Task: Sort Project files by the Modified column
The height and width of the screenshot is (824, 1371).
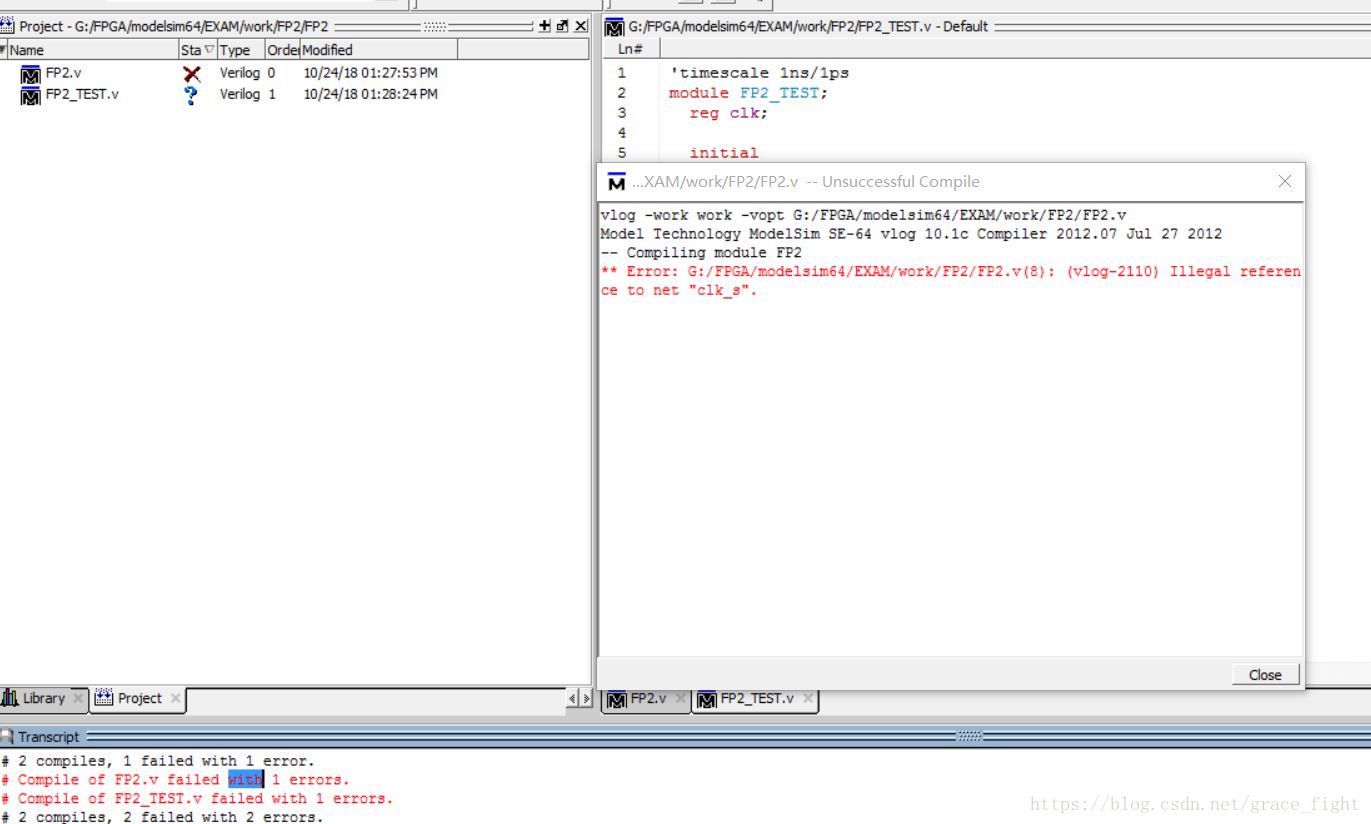Action: pos(378,49)
